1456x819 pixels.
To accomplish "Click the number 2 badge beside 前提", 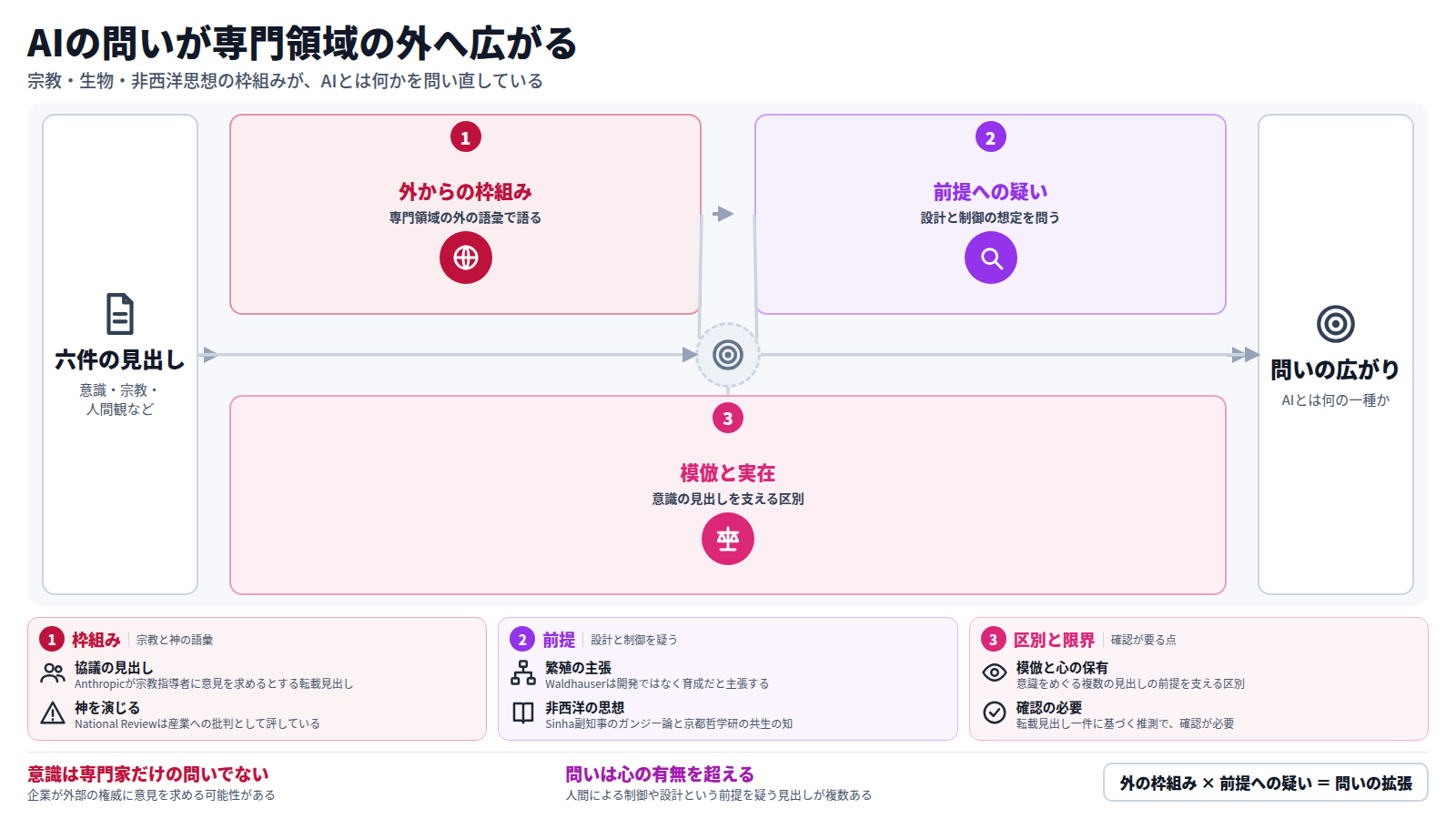I will click(x=522, y=640).
